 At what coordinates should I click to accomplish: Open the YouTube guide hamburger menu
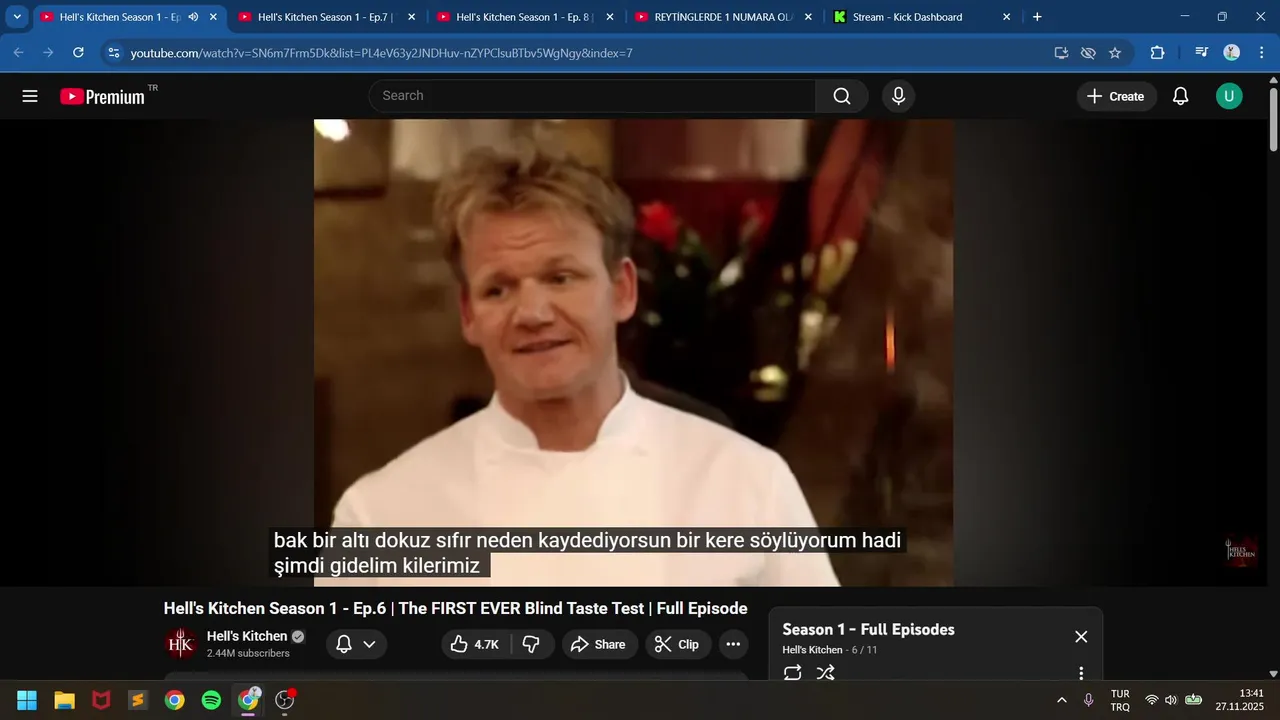tap(30, 96)
